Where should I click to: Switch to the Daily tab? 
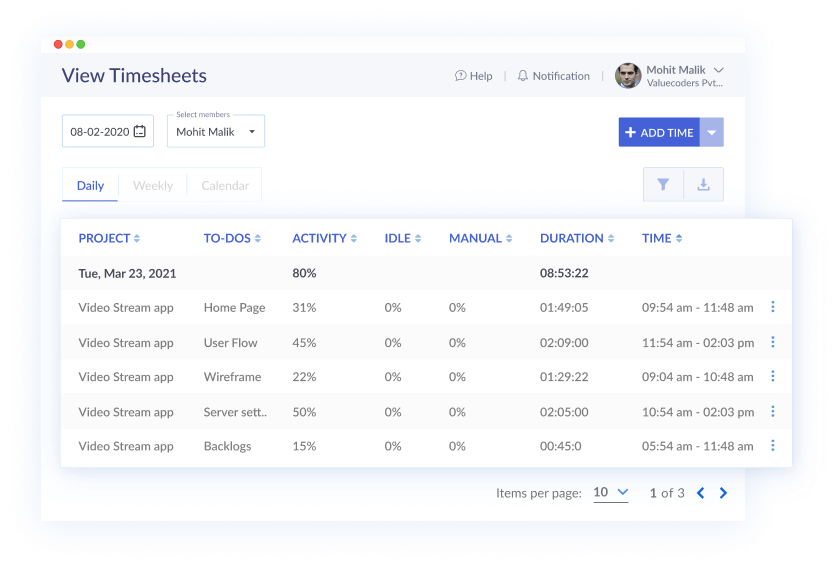[x=90, y=185]
